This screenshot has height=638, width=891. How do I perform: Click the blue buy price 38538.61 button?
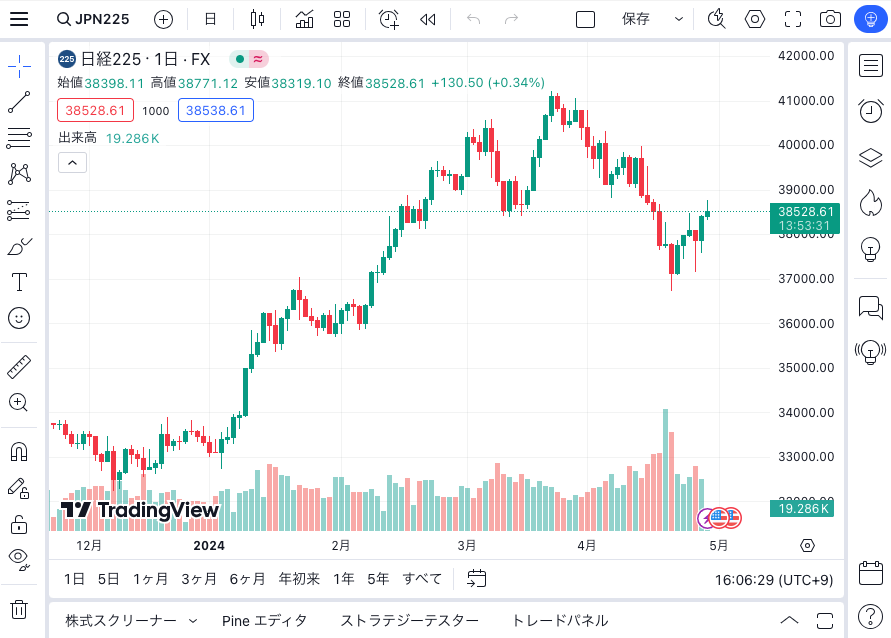pos(216,110)
